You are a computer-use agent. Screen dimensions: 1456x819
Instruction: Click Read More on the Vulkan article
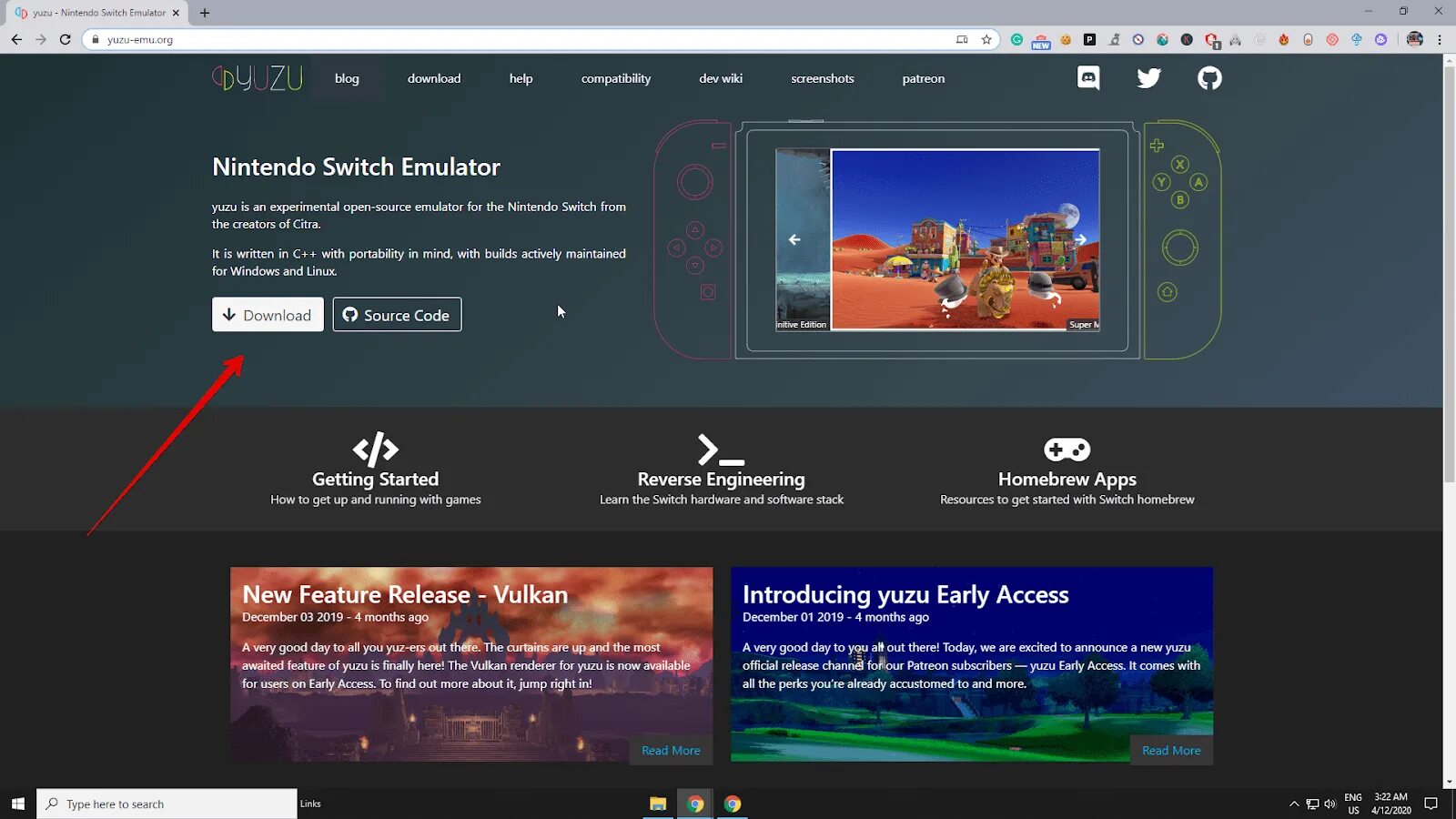tap(671, 750)
